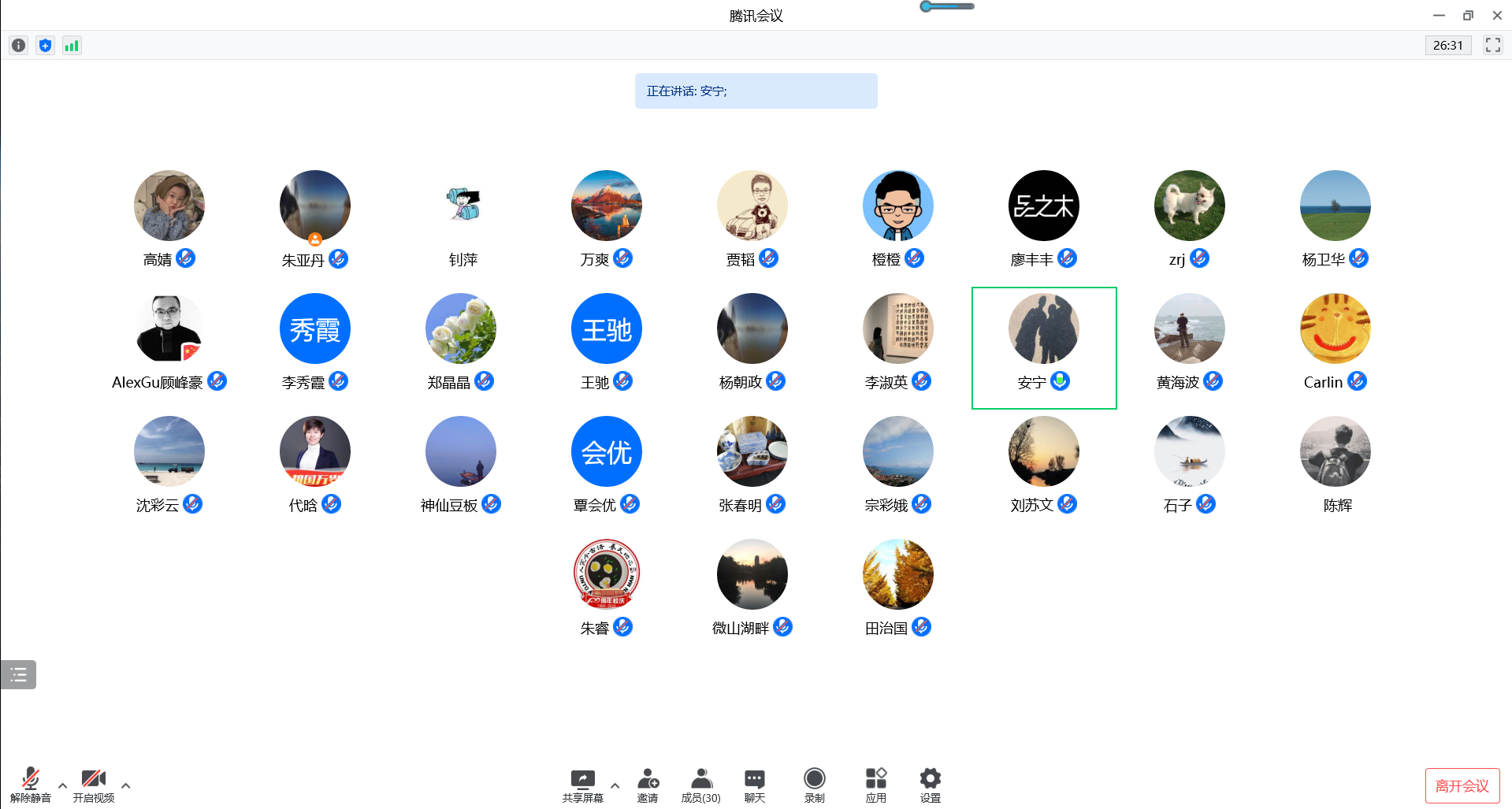Open the 成员(30) members list

pyautogui.click(x=700, y=779)
